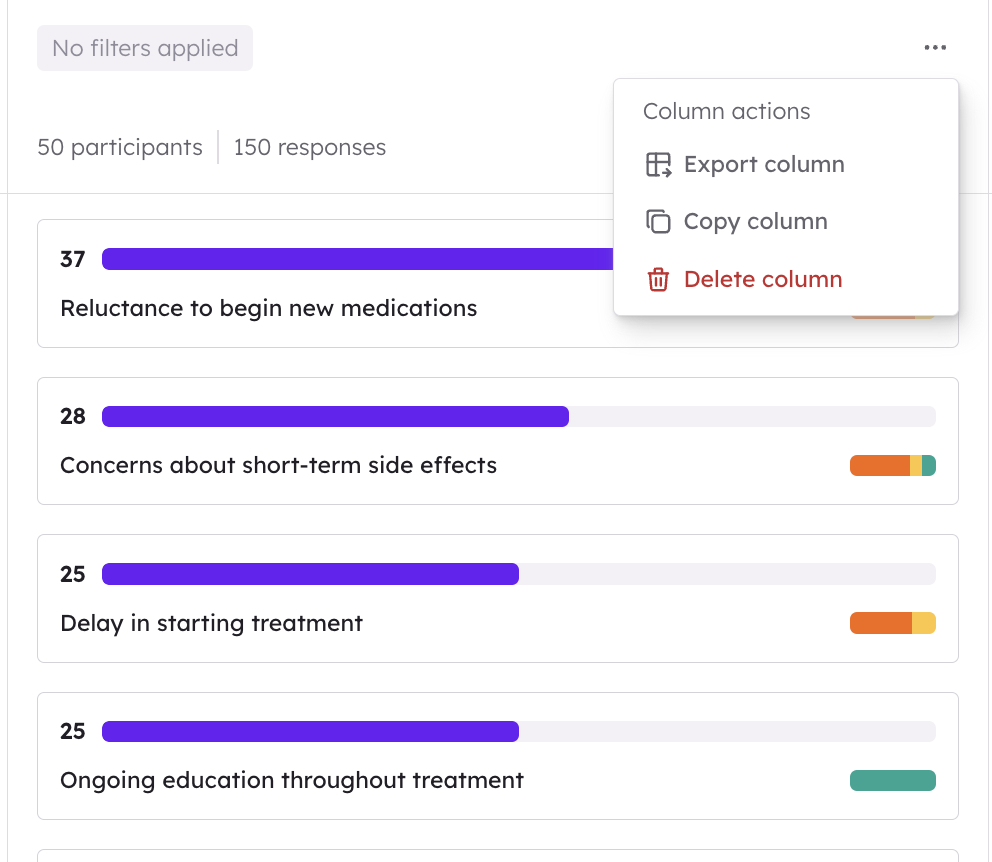
Task: Click the No filters applied chip
Action: pos(145,48)
